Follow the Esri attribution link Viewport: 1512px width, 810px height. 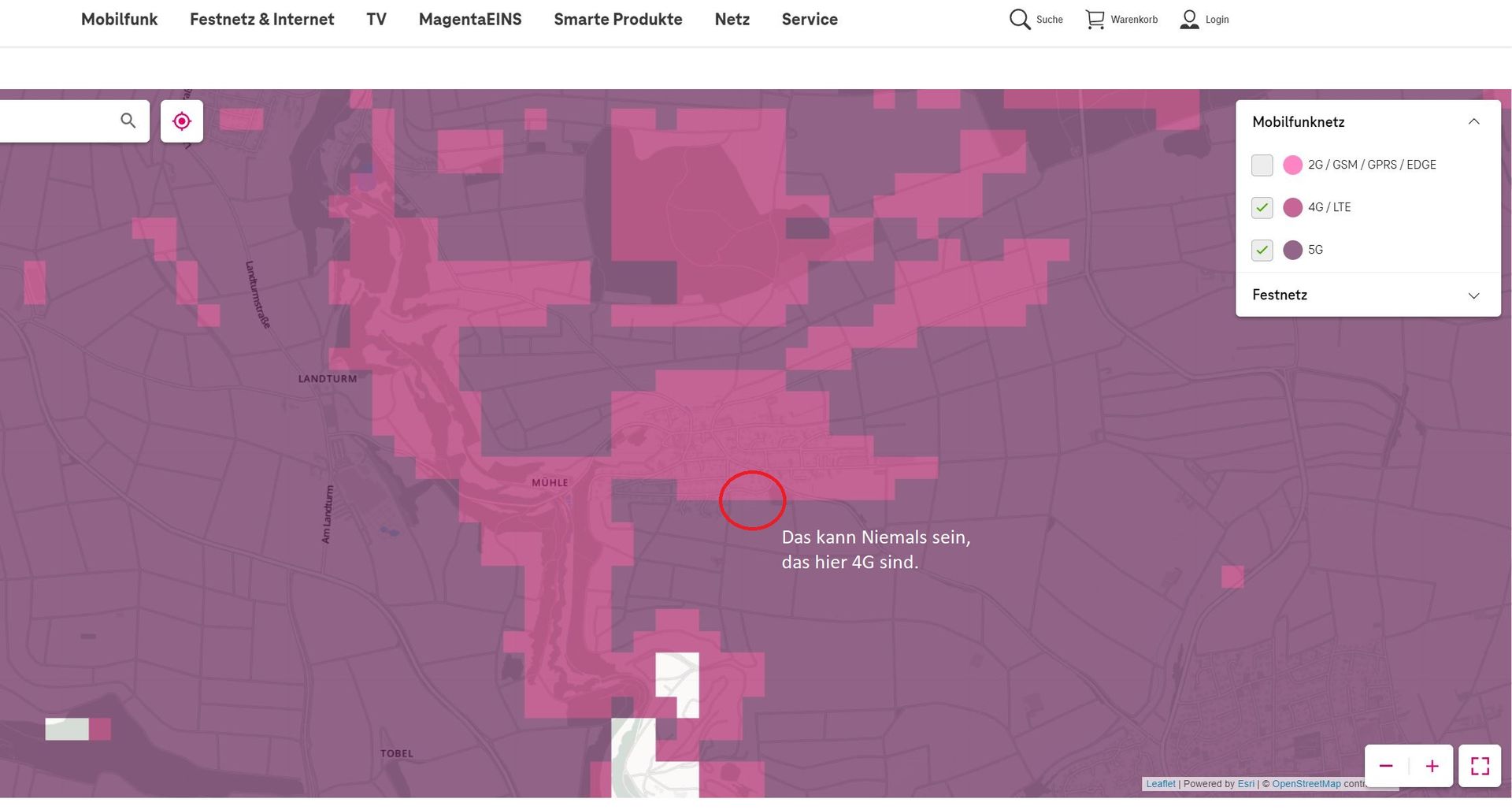(1246, 784)
